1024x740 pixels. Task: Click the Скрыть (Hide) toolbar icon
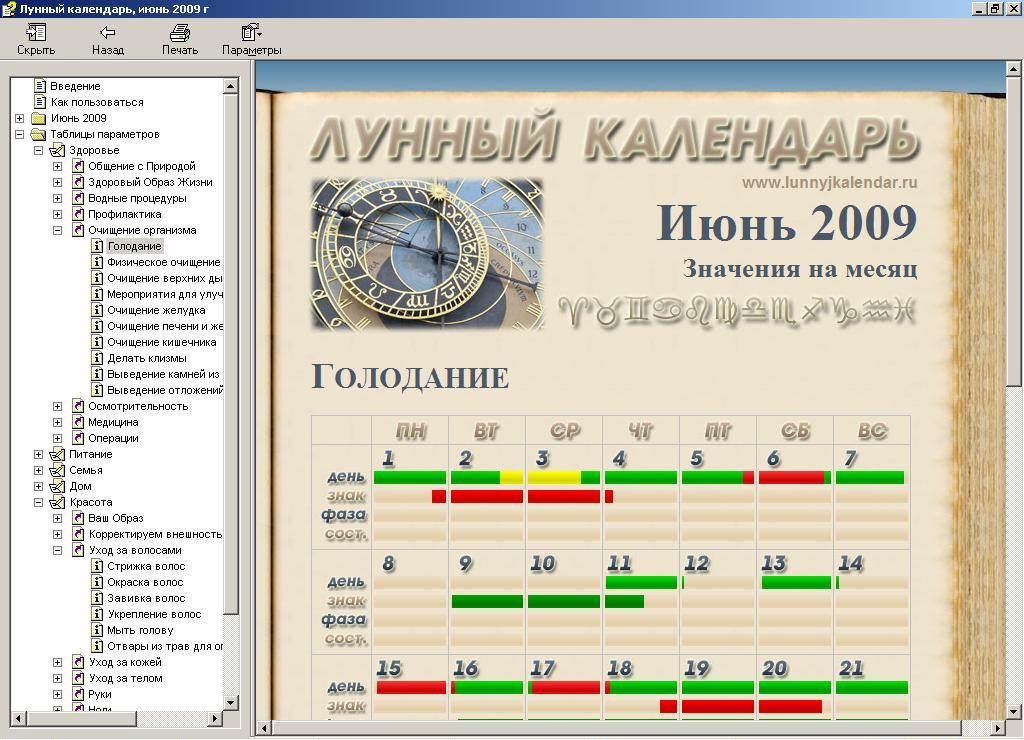tap(36, 32)
